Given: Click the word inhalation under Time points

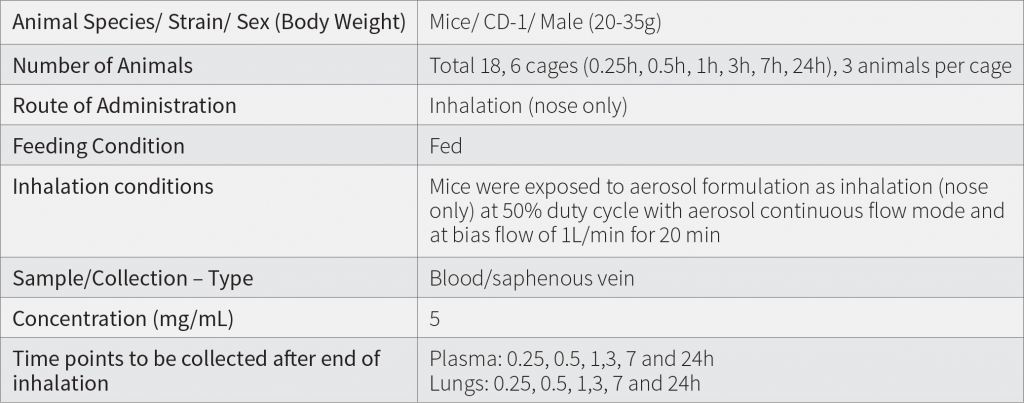Looking at the screenshot, I should [60, 383].
